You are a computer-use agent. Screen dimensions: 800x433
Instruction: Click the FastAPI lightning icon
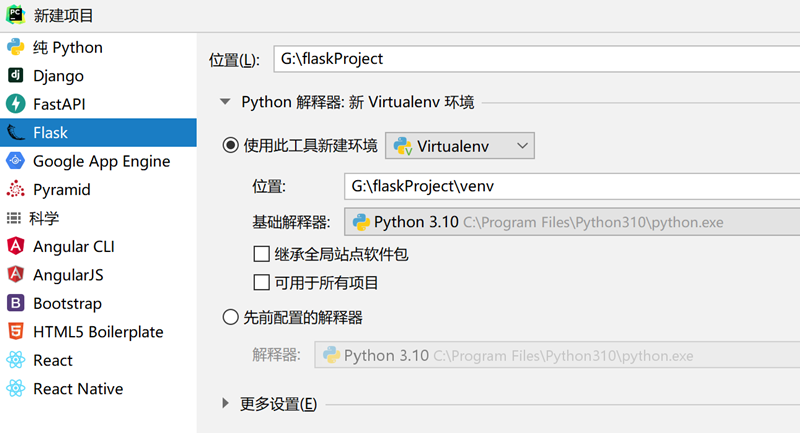point(15,104)
